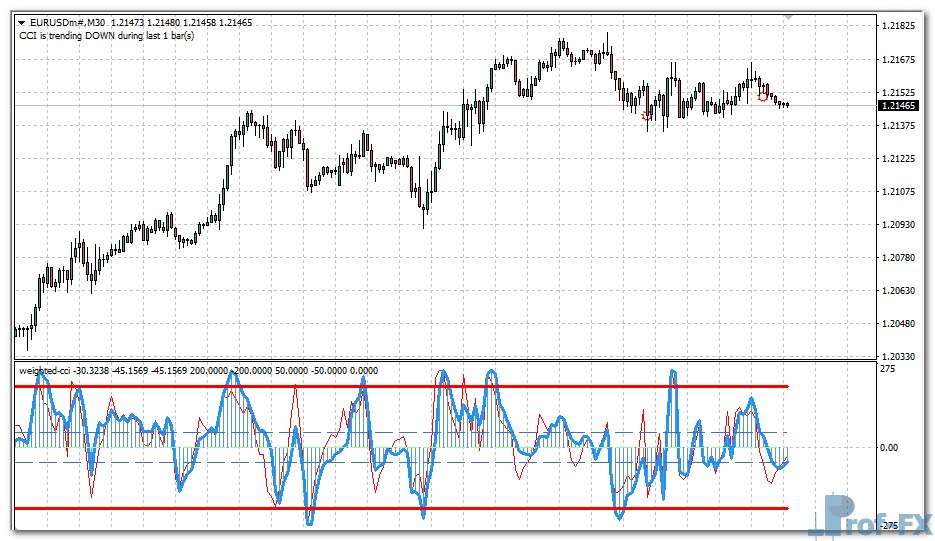Screen dimensions: 935x541
Task: Select the upper red 200 level line
Action: pos(400,386)
